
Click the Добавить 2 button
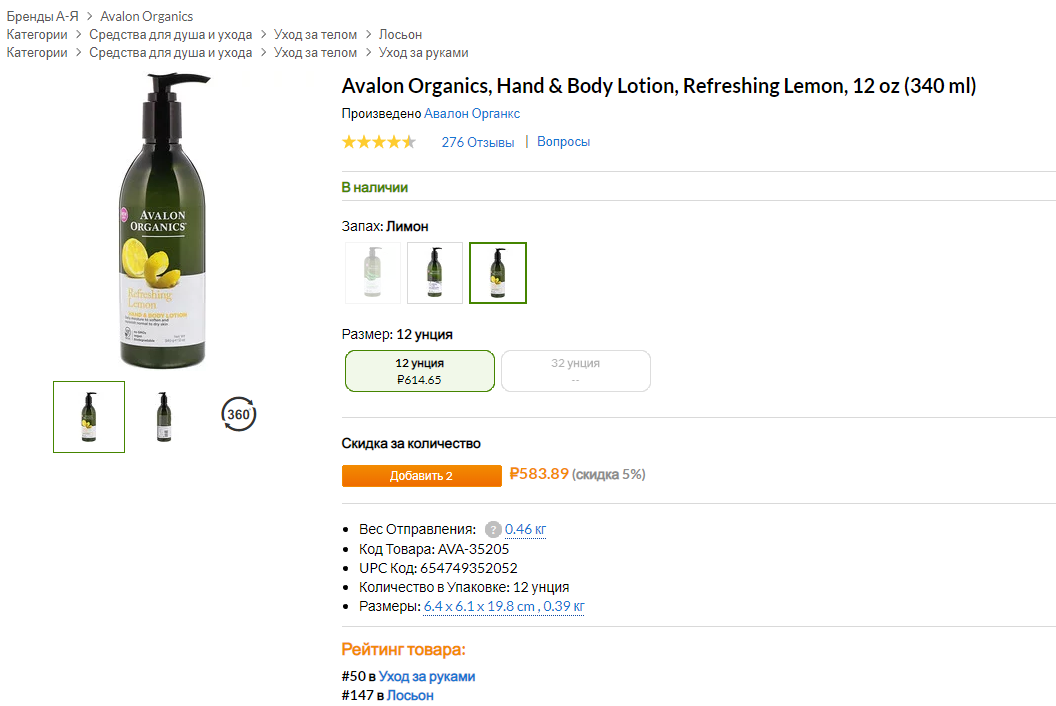tap(421, 476)
